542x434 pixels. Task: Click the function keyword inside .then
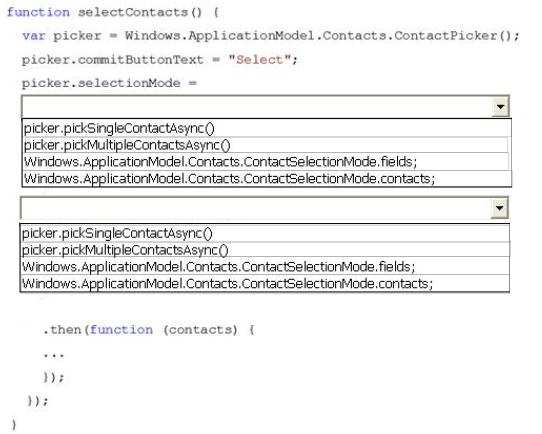[x=121, y=330]
